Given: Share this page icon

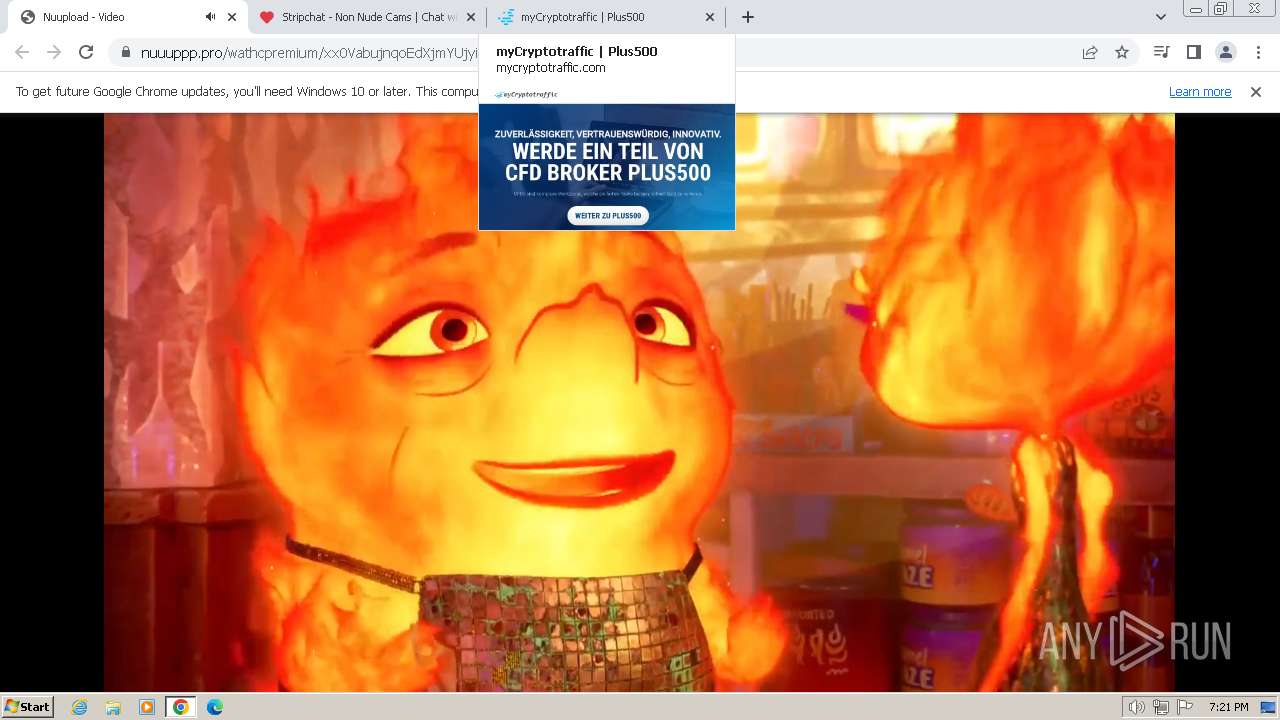Looking at the screenshot, I should [x=1090, y=52].
